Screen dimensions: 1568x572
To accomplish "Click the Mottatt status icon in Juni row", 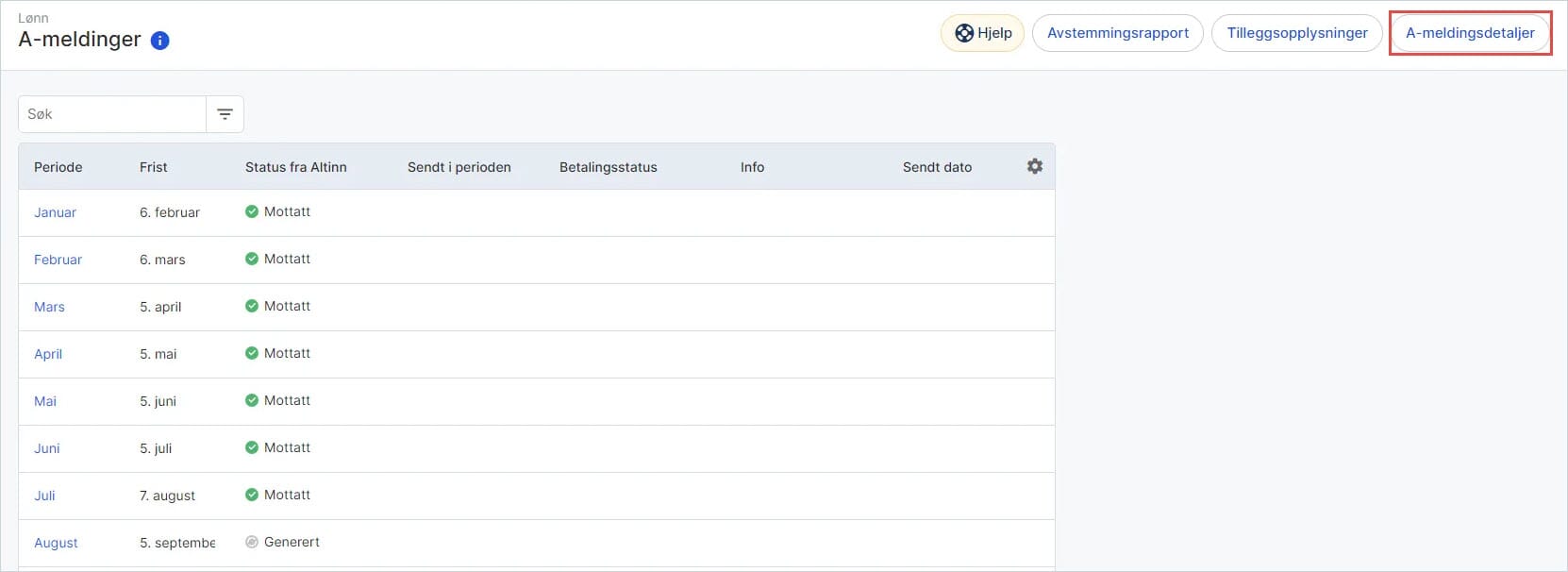I will 252,447.
